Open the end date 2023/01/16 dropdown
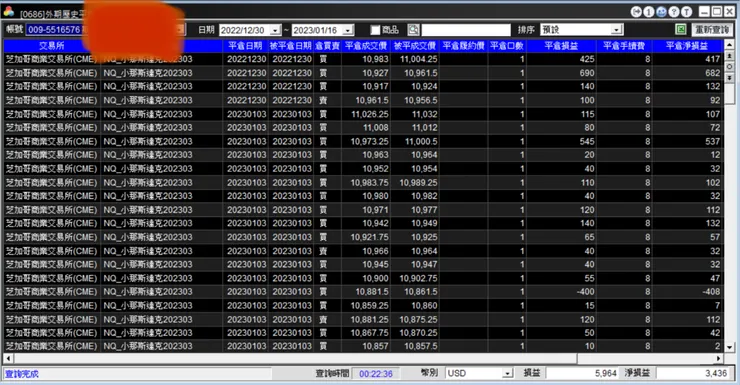 [x=348, y=30]
